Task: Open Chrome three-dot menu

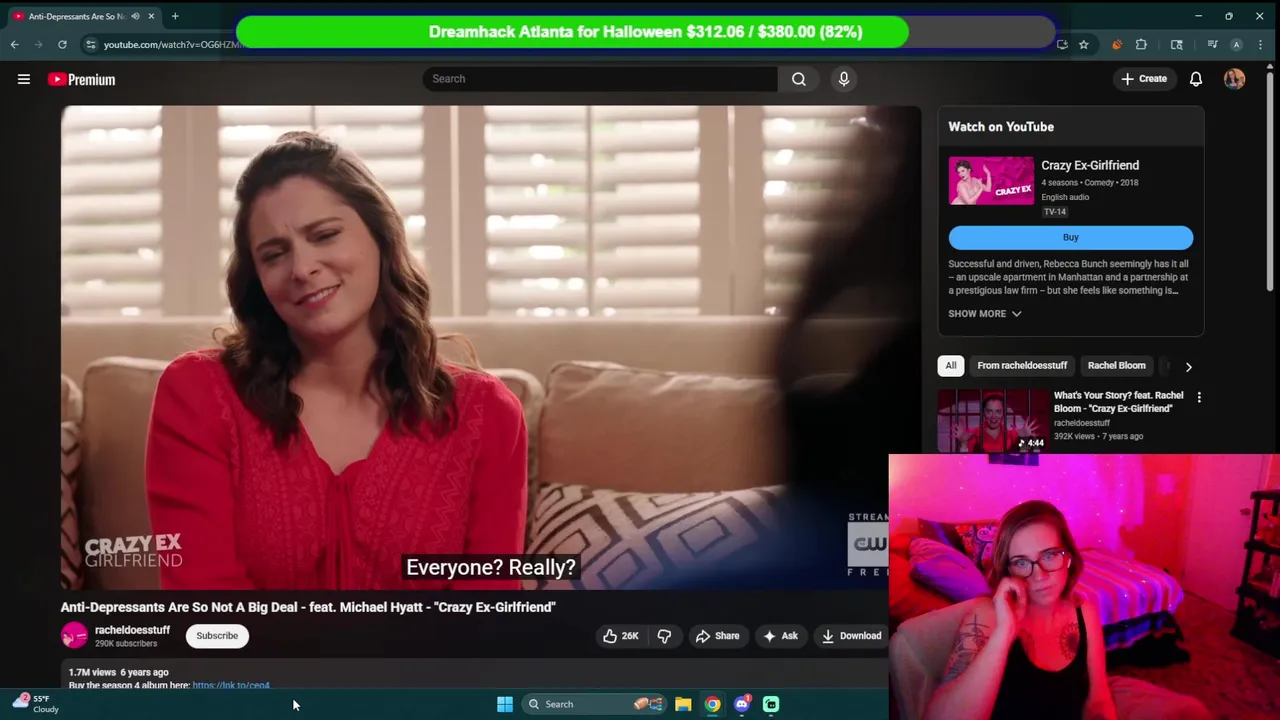Action: coord(1263,44)
